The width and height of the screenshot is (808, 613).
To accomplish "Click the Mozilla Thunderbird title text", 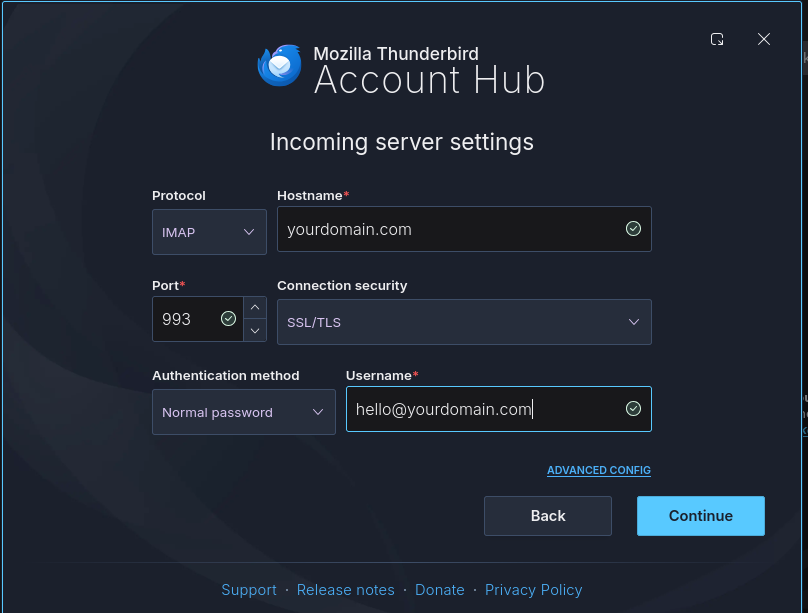I will 396,54.
